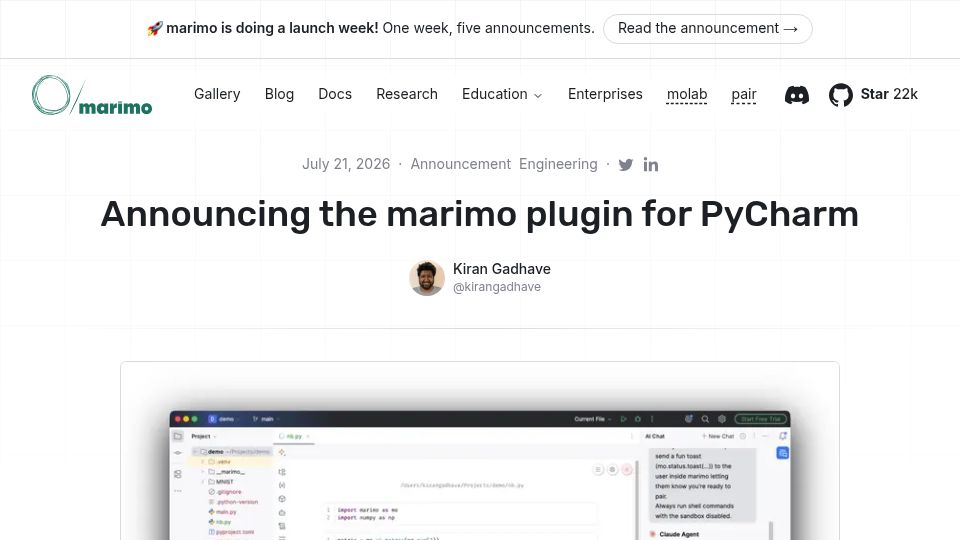Click the Kiran Gadhave author name

click(x=502, y=269)
